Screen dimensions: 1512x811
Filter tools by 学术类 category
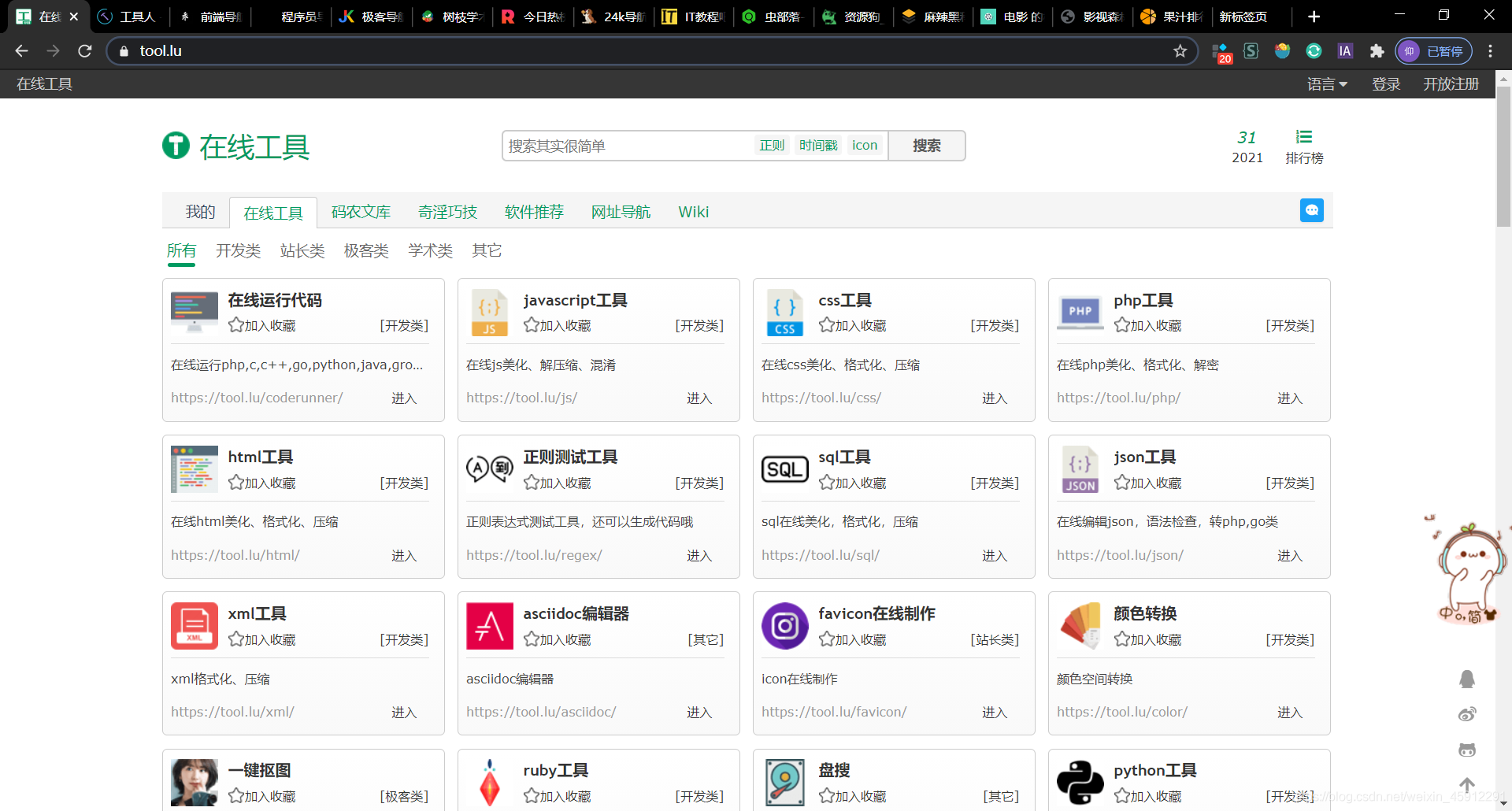(430, 250)
